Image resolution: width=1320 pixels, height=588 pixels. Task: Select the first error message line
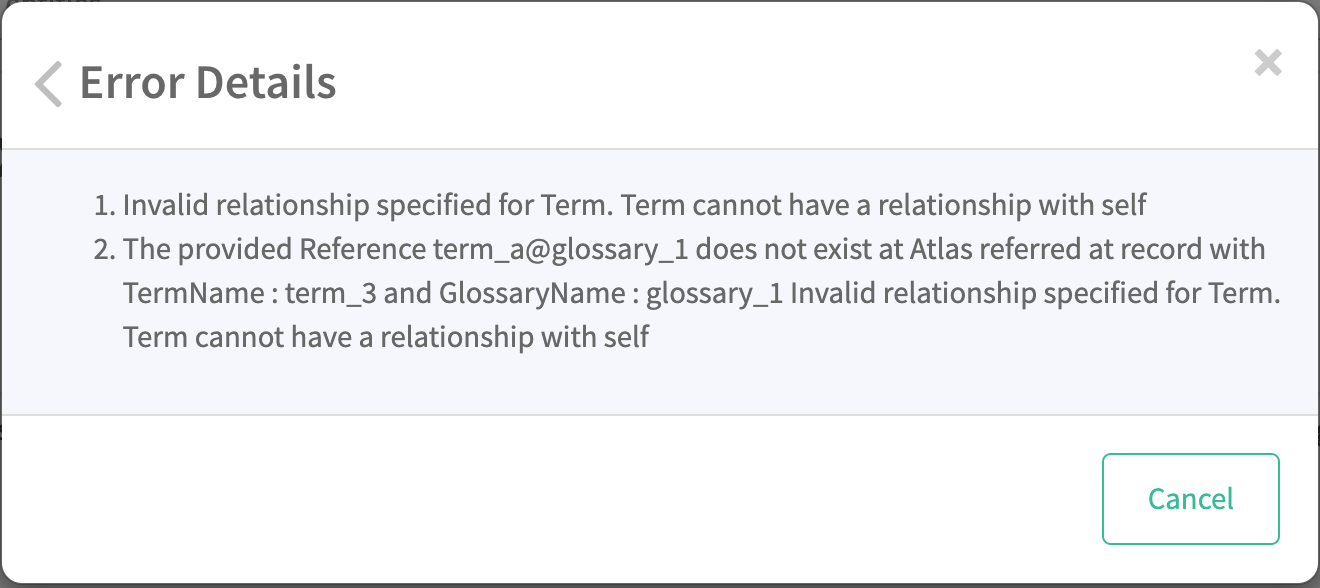point(634,206)
